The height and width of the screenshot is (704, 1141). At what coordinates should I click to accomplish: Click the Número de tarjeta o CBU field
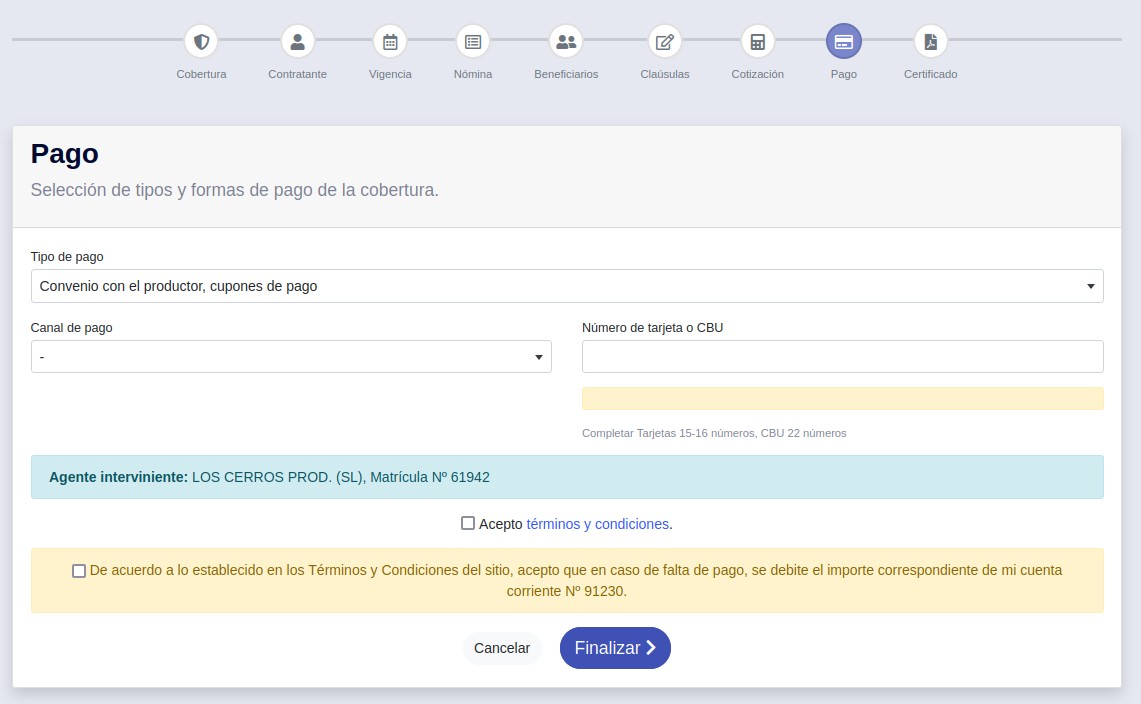(842, 356)
